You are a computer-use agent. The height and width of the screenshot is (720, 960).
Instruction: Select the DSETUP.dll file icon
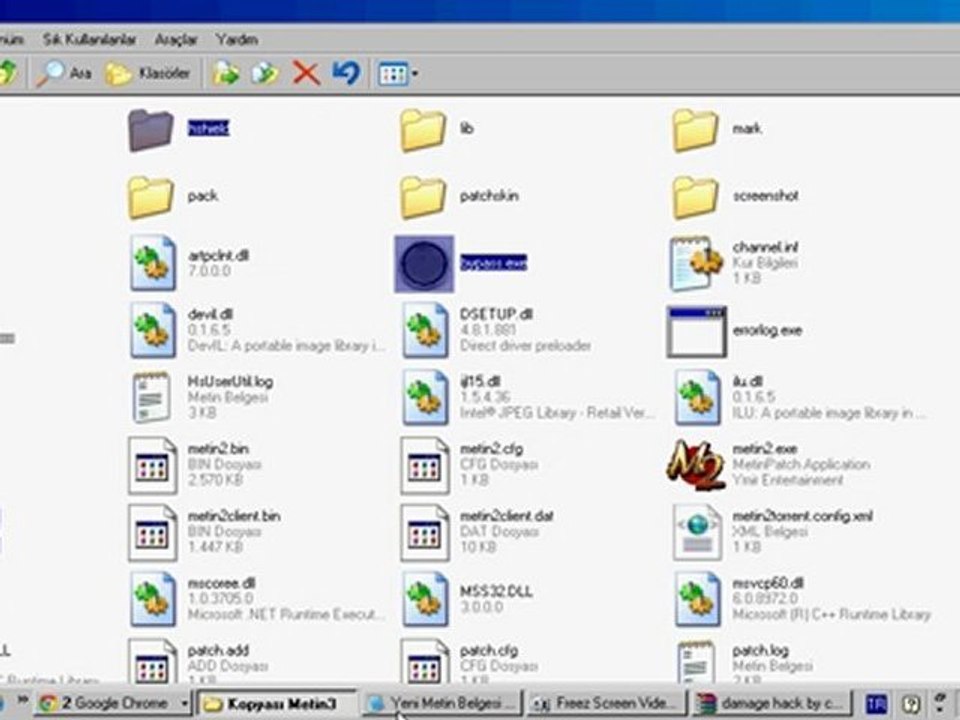425,331
